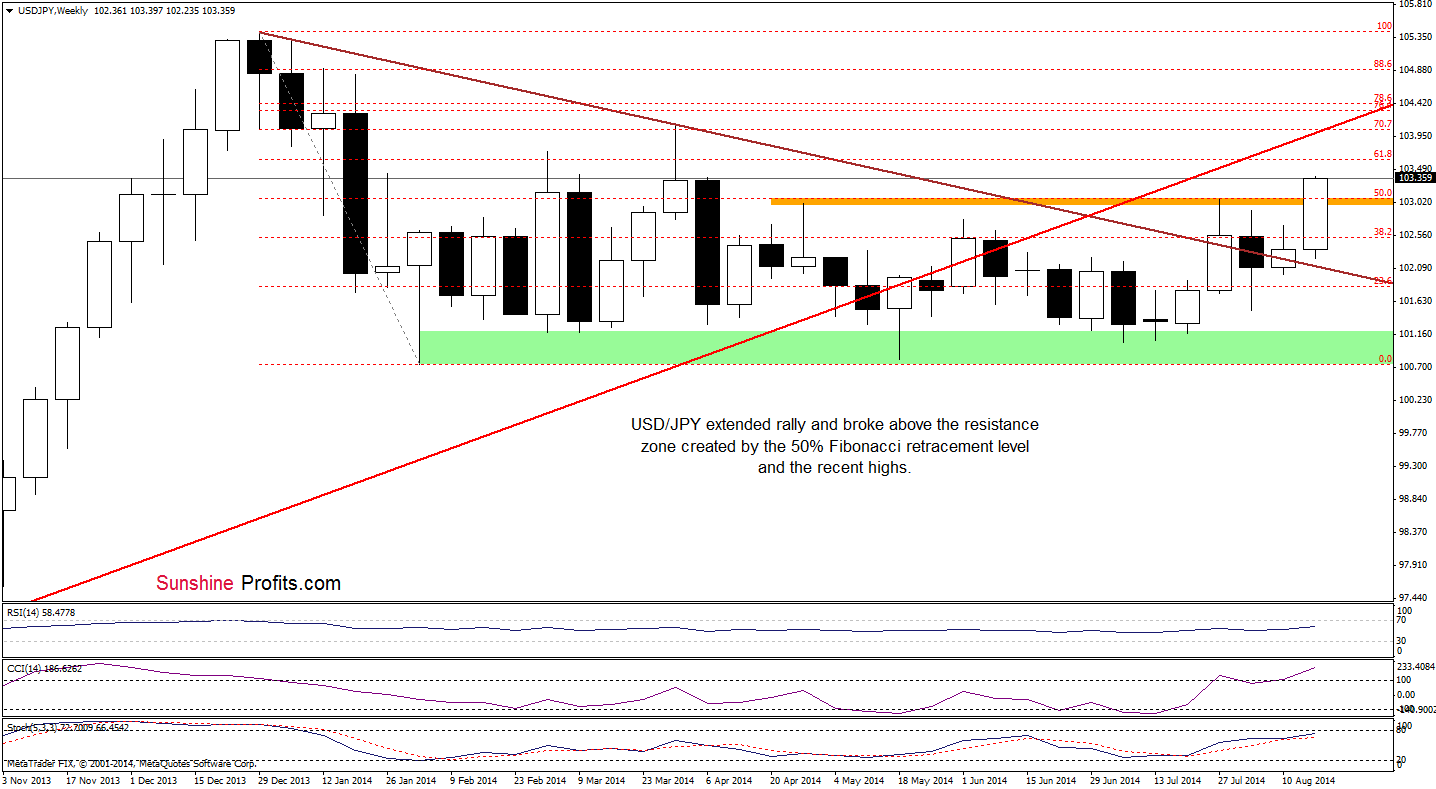The width and height of the screenshot is (1436, 789).
Task: Click date label 9 Mar 2014
Action: (604, 780)
